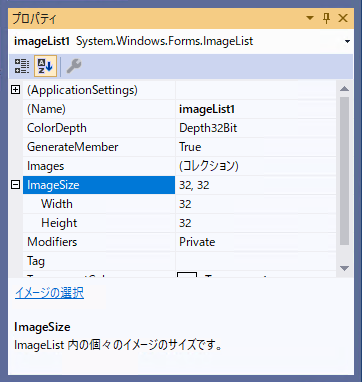Click the ImageSize description heading
The height and width of the screenshot is (382, 362).
click(42, 327)
